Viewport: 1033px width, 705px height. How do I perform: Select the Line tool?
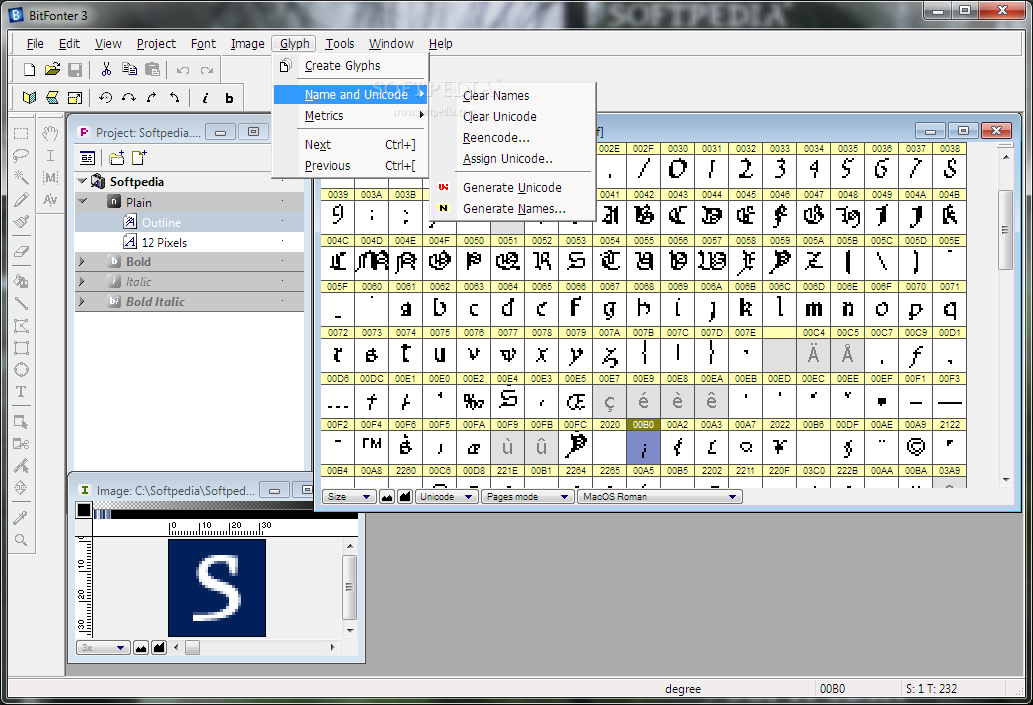[x=21, y=304]
